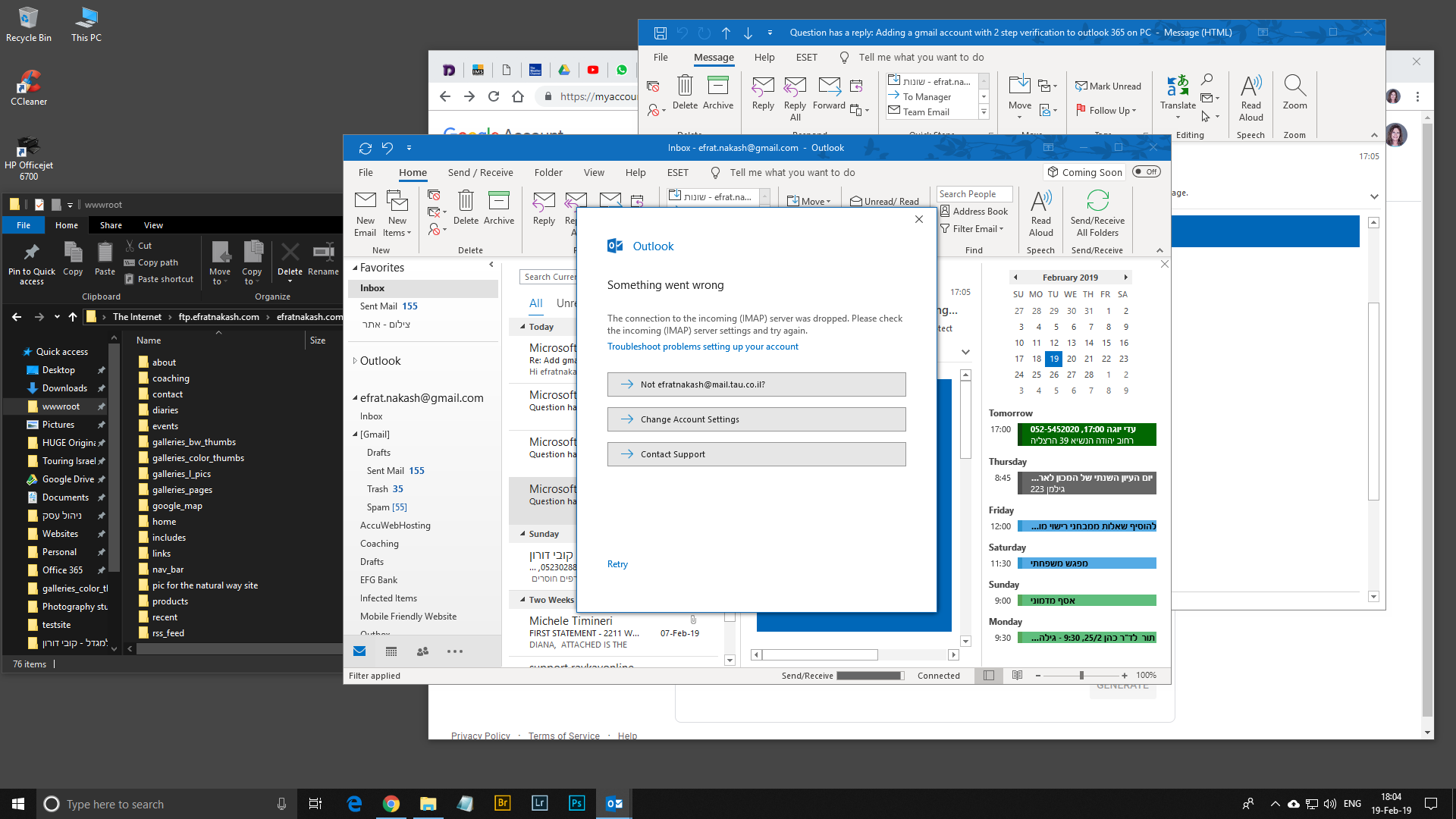Open Sent Mail folder in Favorites
The height and width of the screenshot is (819, 1456).
[388, 306]
